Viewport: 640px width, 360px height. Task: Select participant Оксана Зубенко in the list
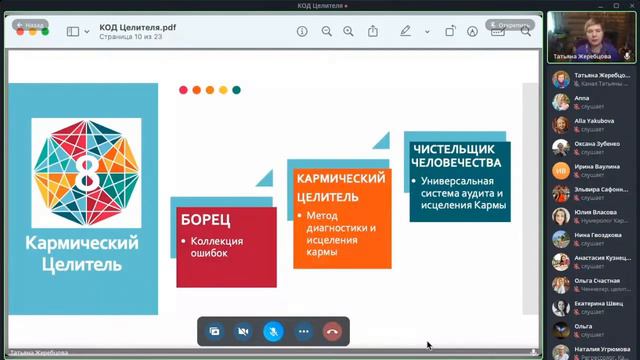pos(591,148)
